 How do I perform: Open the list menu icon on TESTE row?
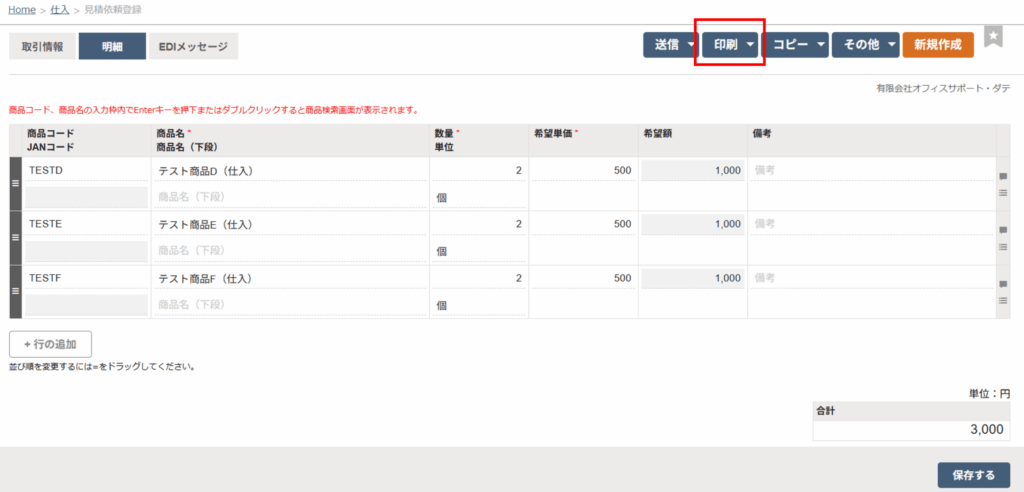(1003, 247)
